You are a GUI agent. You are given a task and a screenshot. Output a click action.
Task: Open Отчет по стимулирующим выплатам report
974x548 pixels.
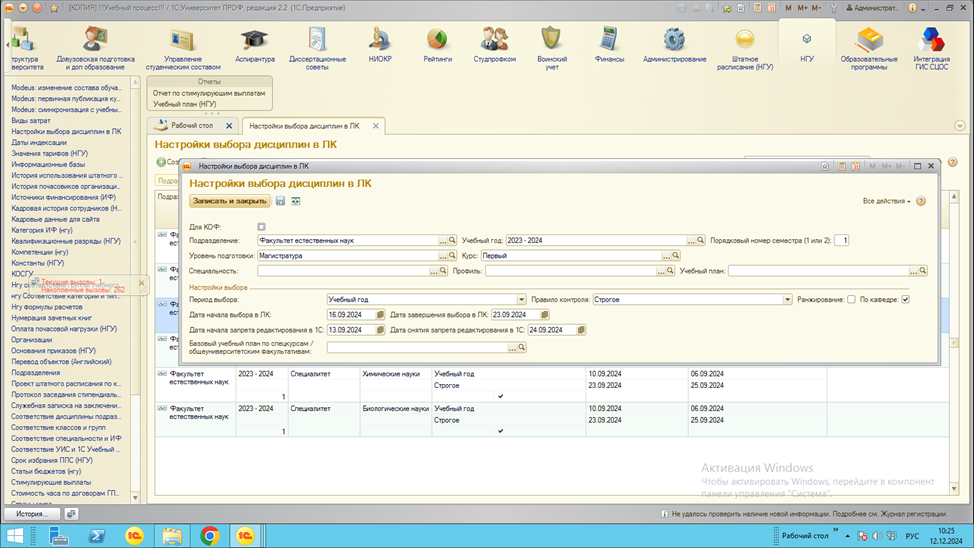click(x=209, y=93)
